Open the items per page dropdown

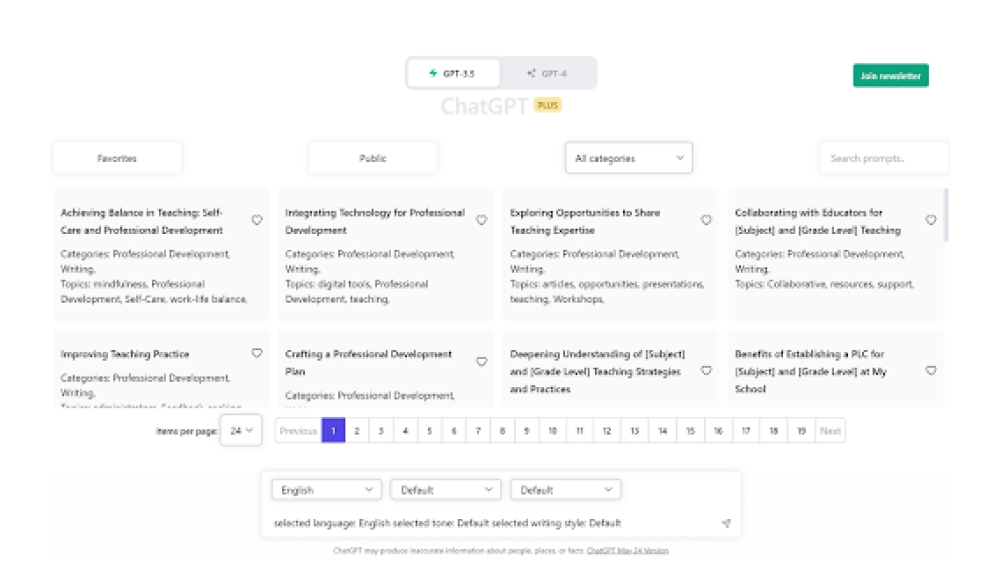pyautogui.click(x=241, y=430)
